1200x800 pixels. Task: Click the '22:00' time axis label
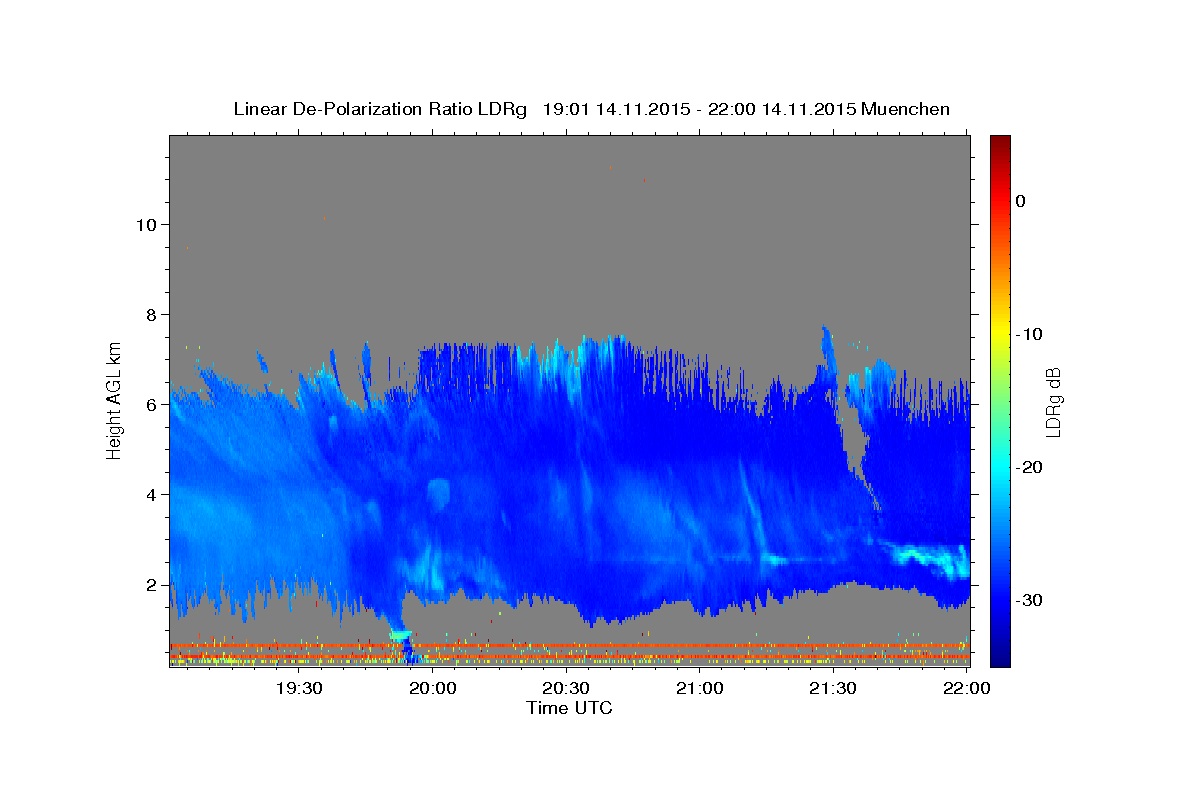click(967, 688)
